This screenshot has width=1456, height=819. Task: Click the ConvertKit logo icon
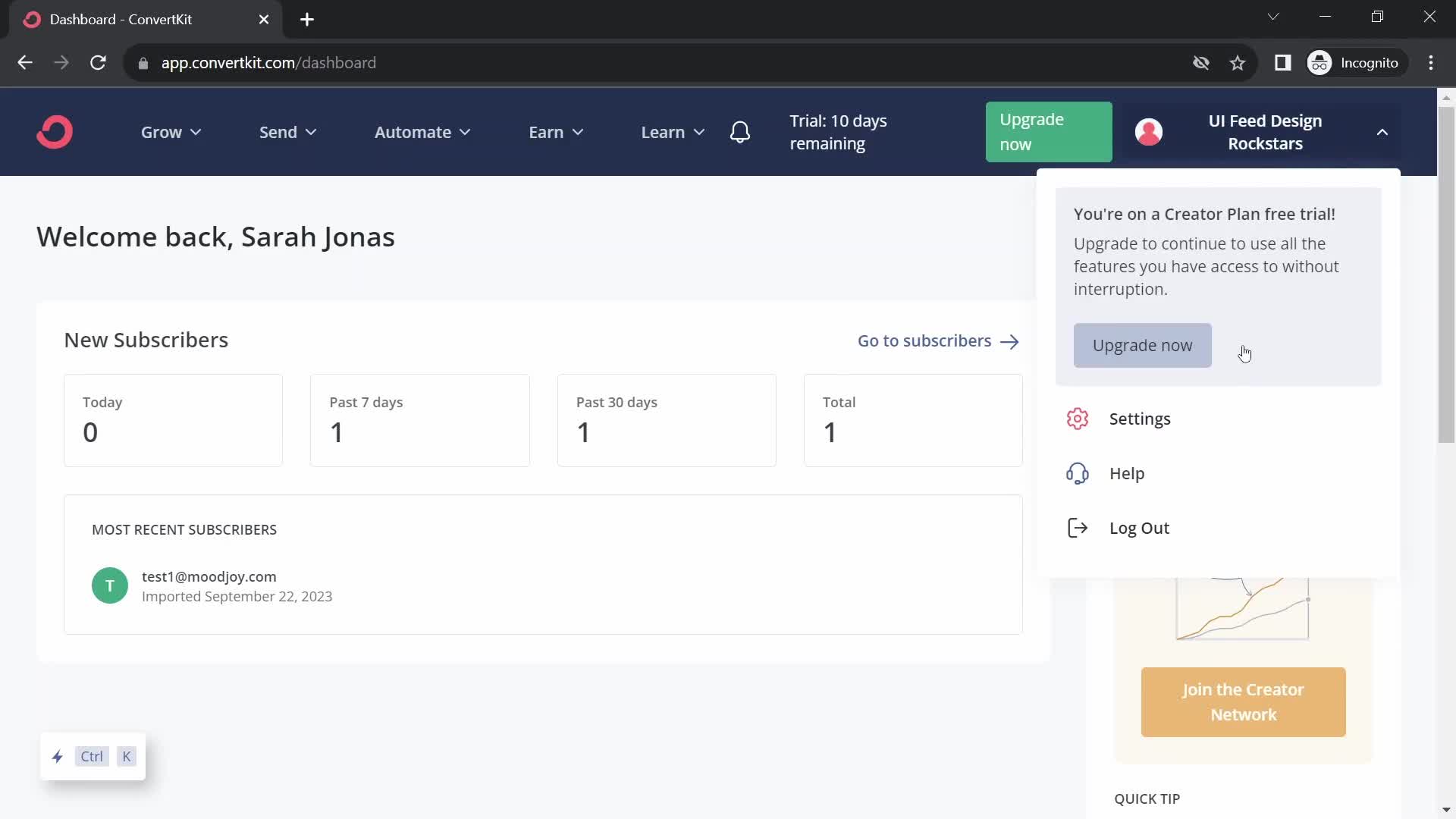click(x=55, y=132)
